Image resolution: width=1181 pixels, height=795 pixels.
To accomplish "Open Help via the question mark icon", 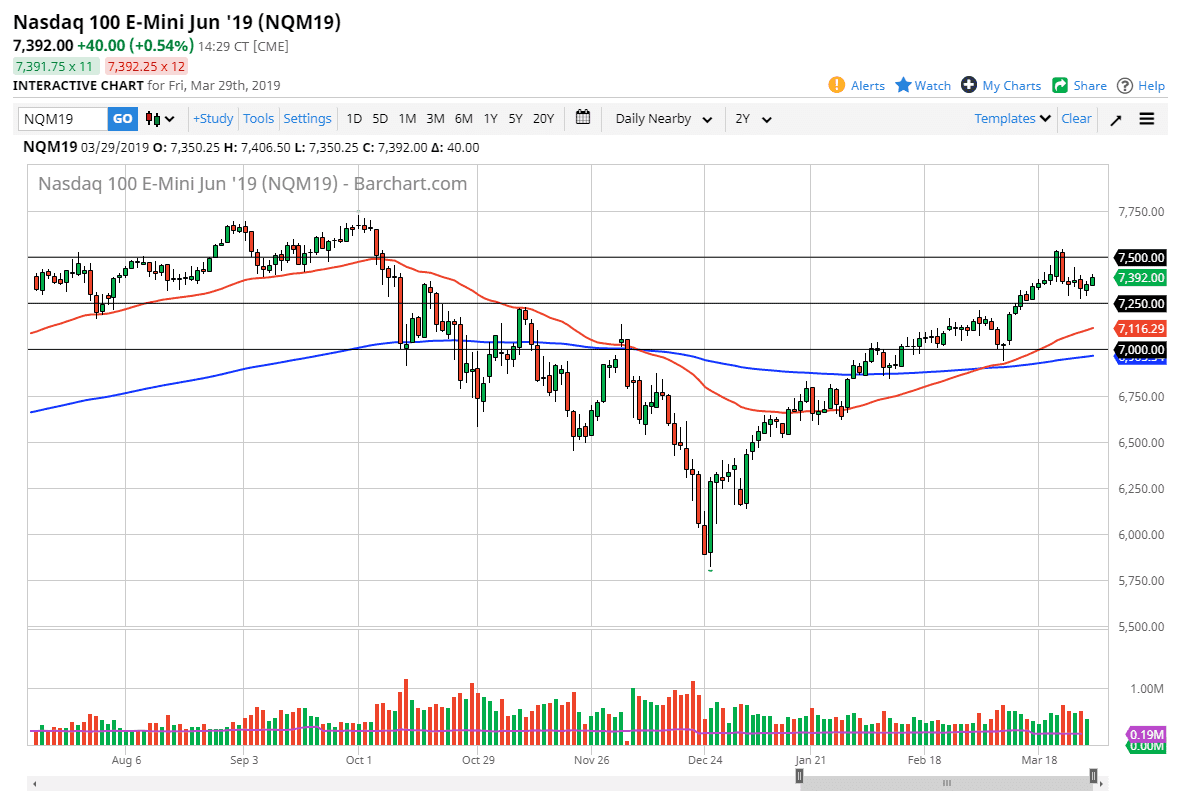I will 1126,85.
